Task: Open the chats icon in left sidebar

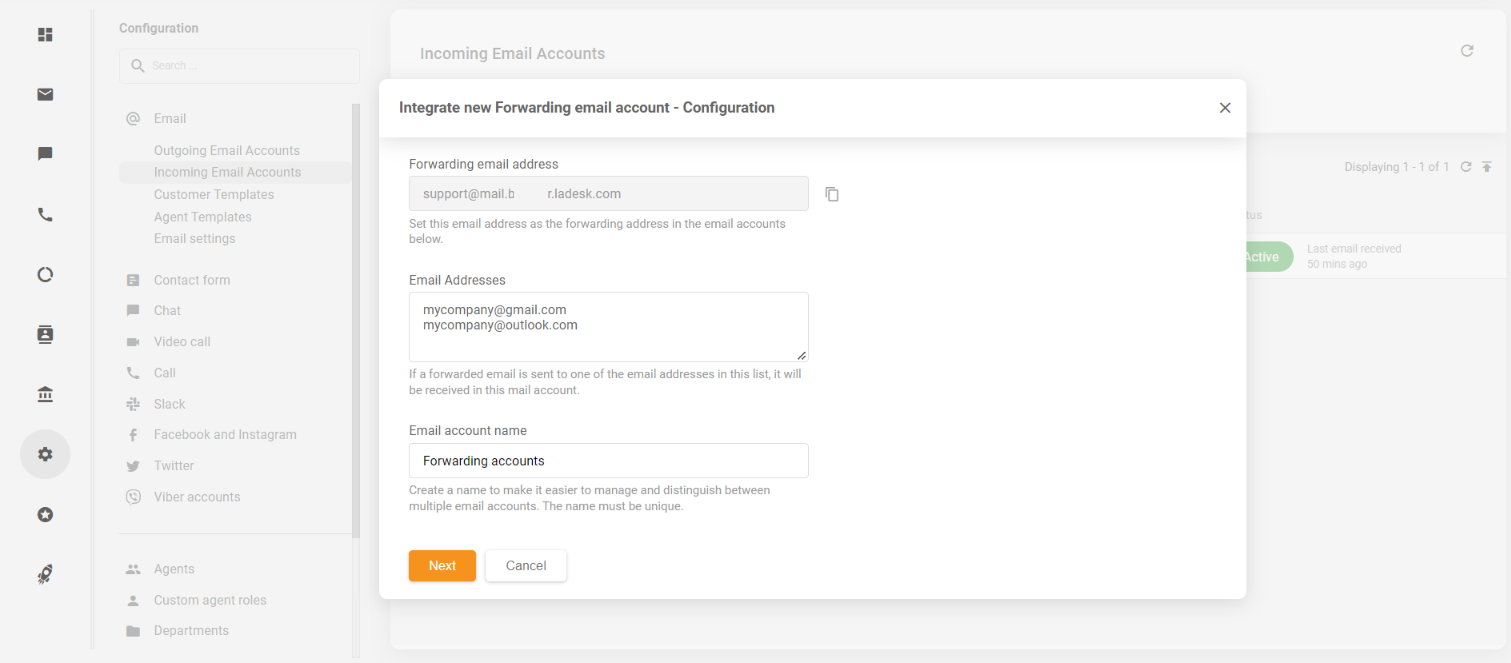Action: 45,154
